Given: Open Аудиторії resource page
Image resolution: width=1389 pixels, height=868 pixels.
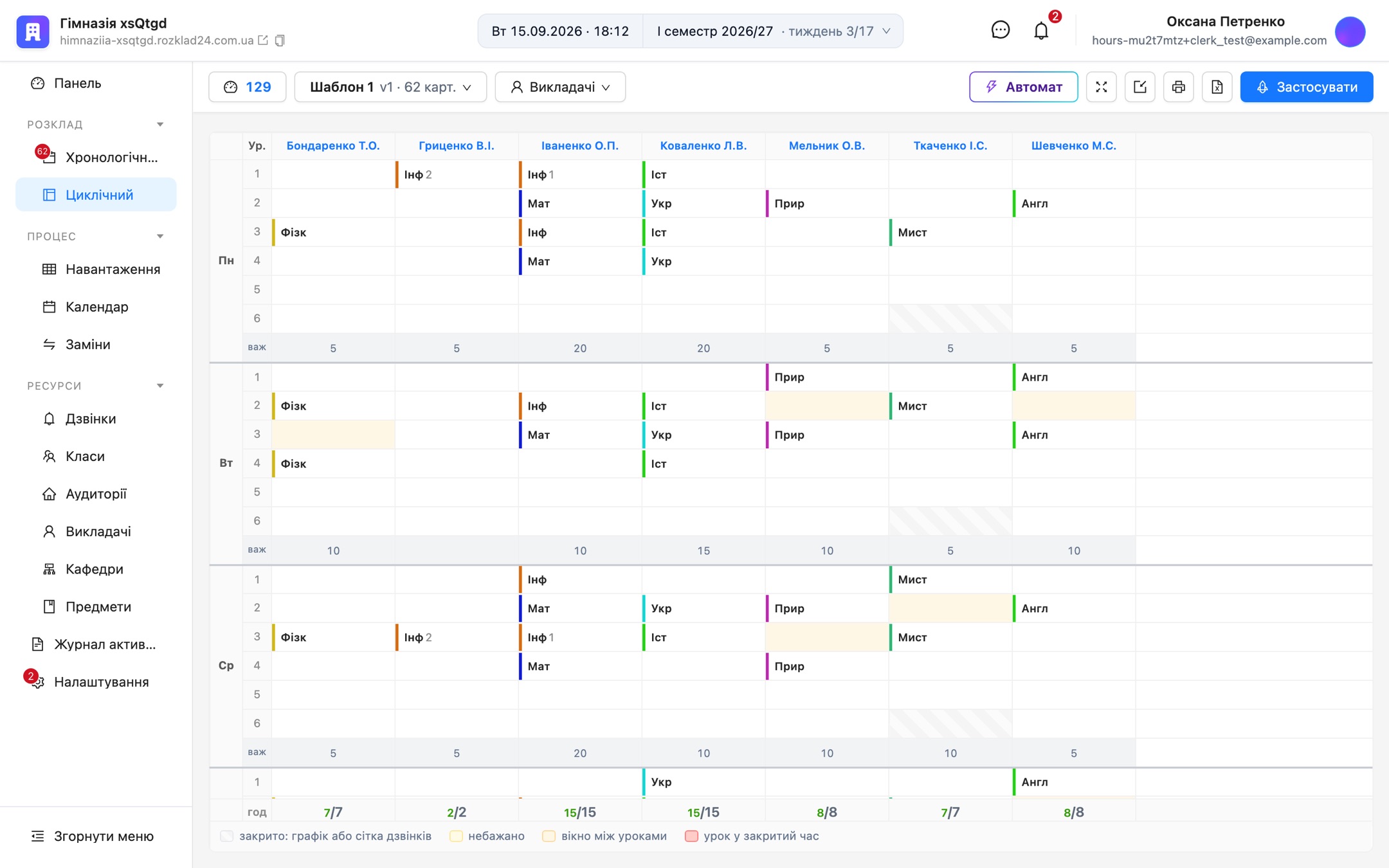Looking at the screenshot, I should click(x=96, y=494).
